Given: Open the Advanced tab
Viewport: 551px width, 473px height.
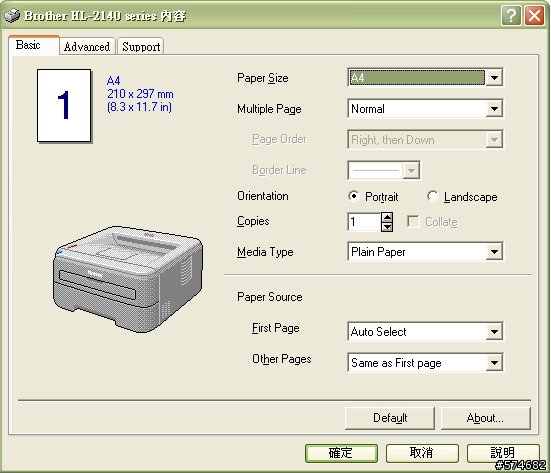Looking at the screenshot, I should 87,46.
